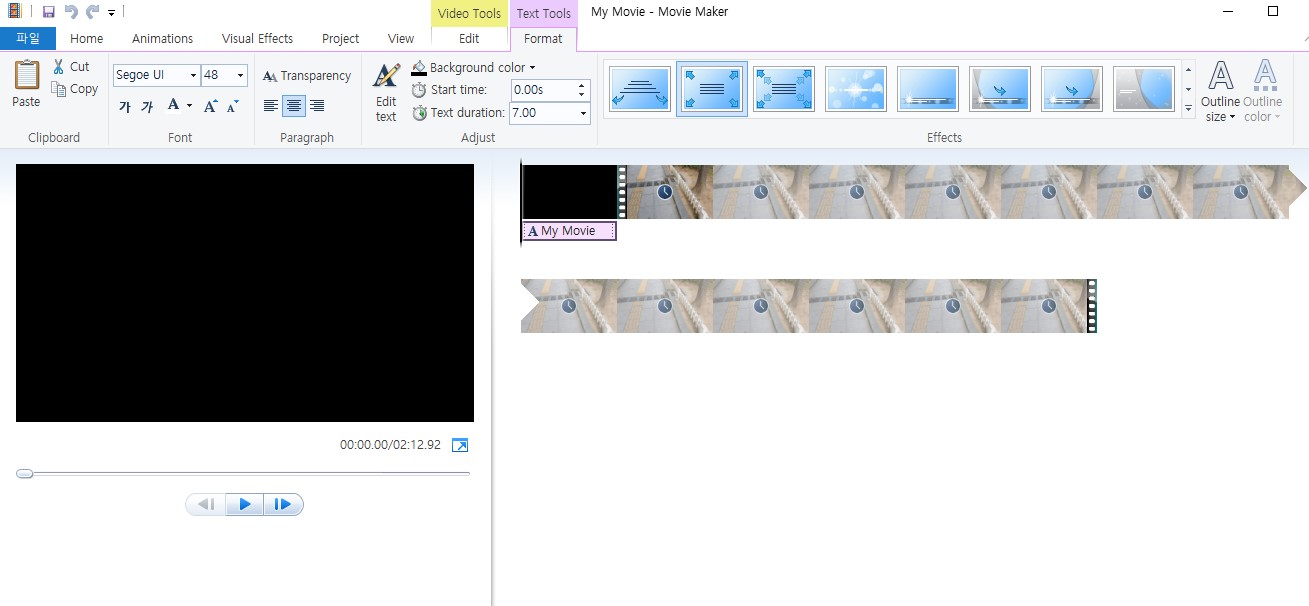
Task: Cut the selected item
Action: click(x=71, y=67)
